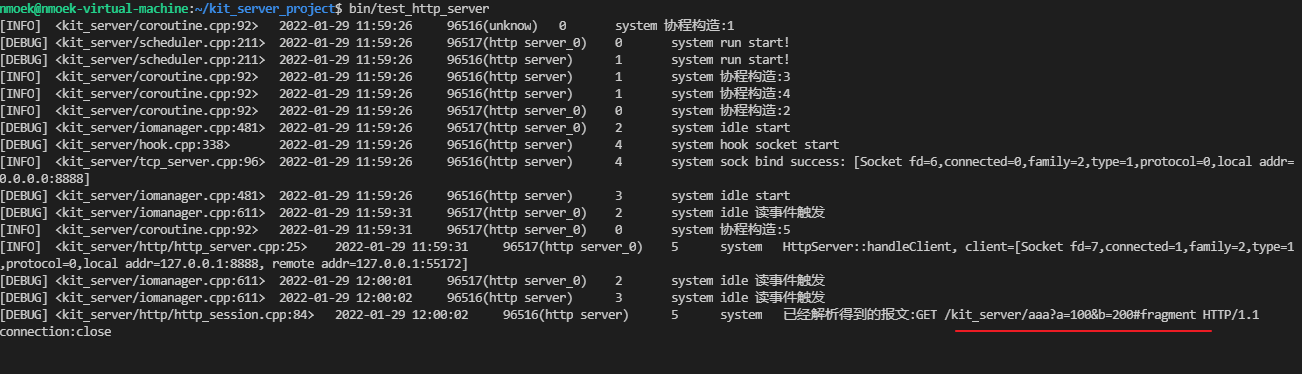Click the nmoek@nmoek-virtual-machine prompt text

[x=89, y=8]
